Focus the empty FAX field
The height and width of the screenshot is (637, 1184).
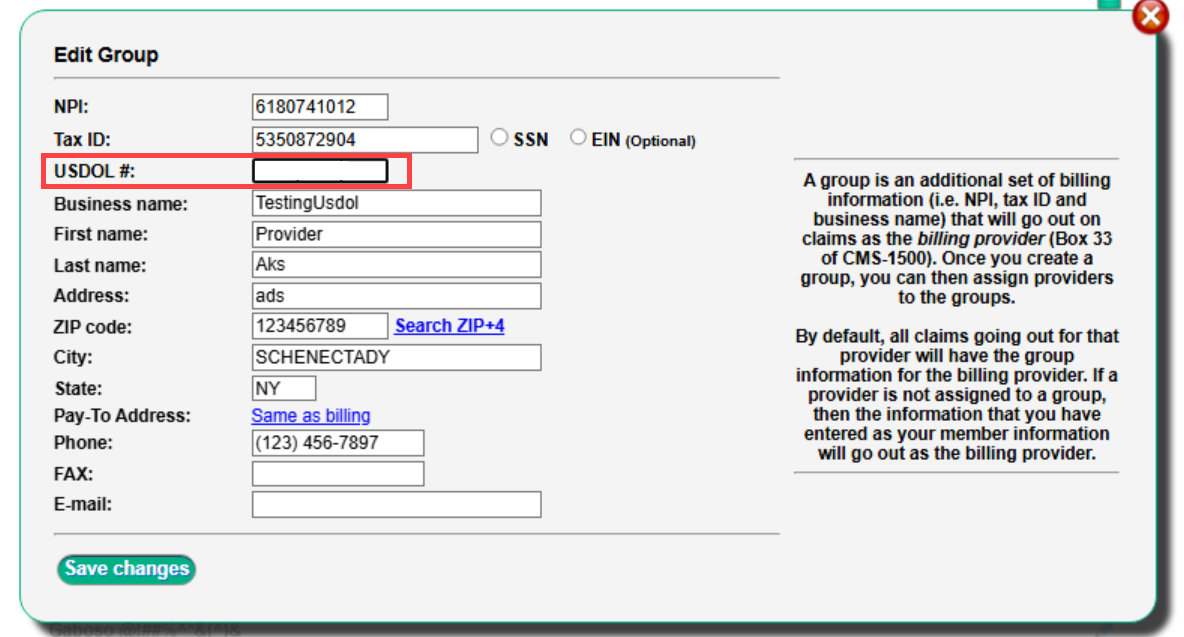point(337,473)
